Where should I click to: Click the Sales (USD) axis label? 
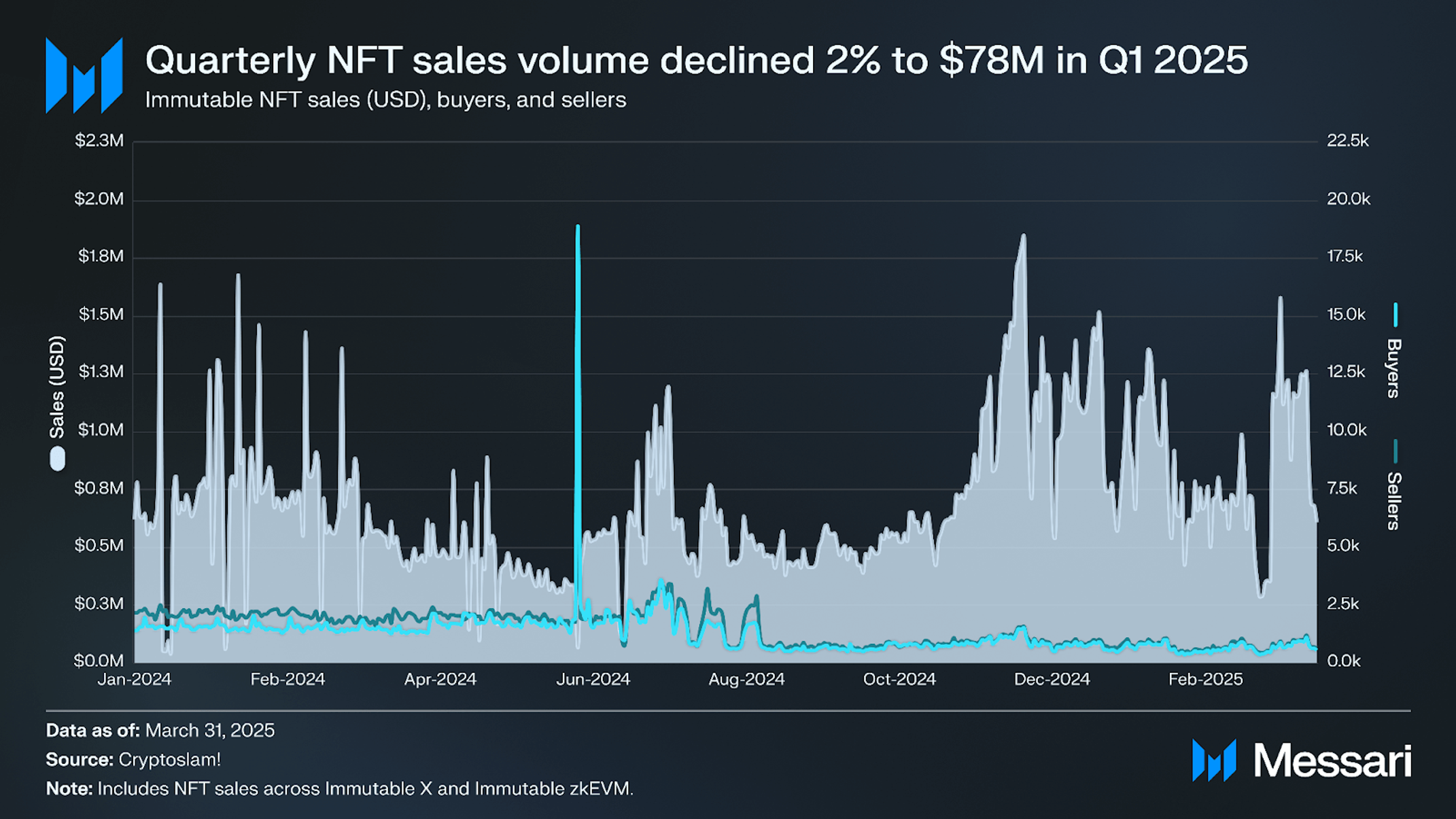tap(57, 387)
